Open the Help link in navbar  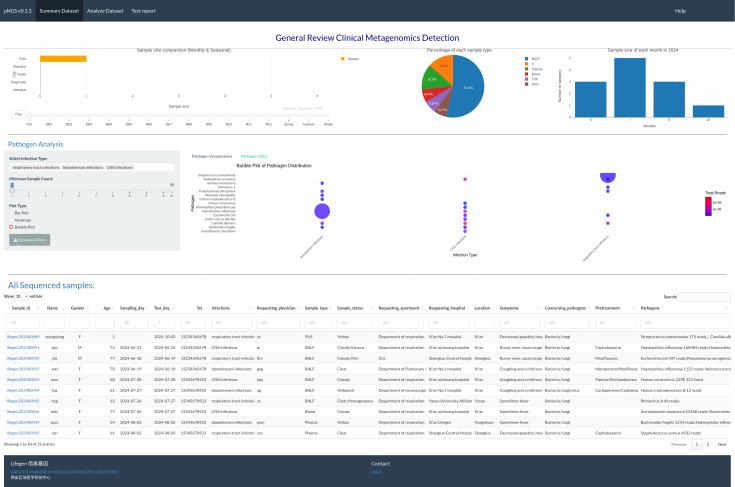click(x=680, y=10)
